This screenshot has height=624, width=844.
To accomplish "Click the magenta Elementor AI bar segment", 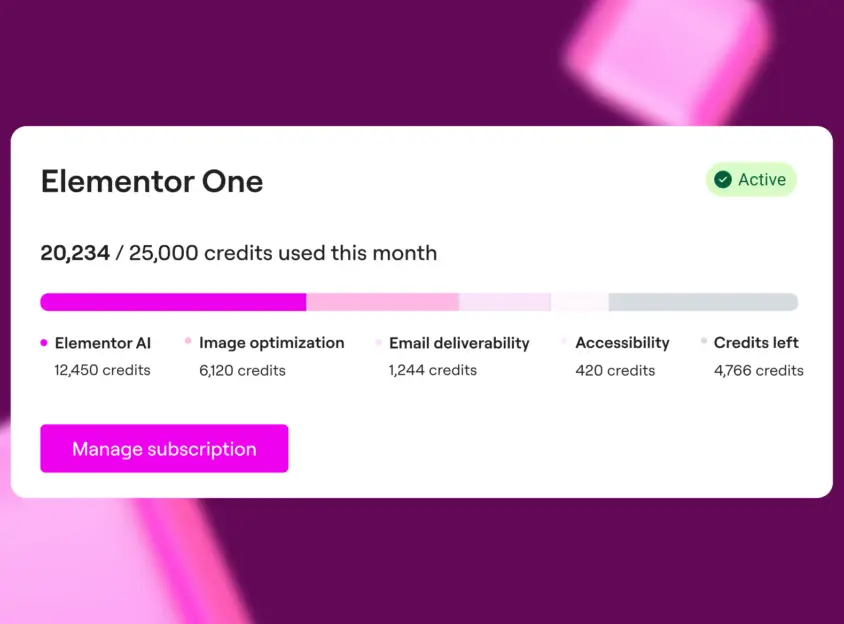I will (173, 302).
